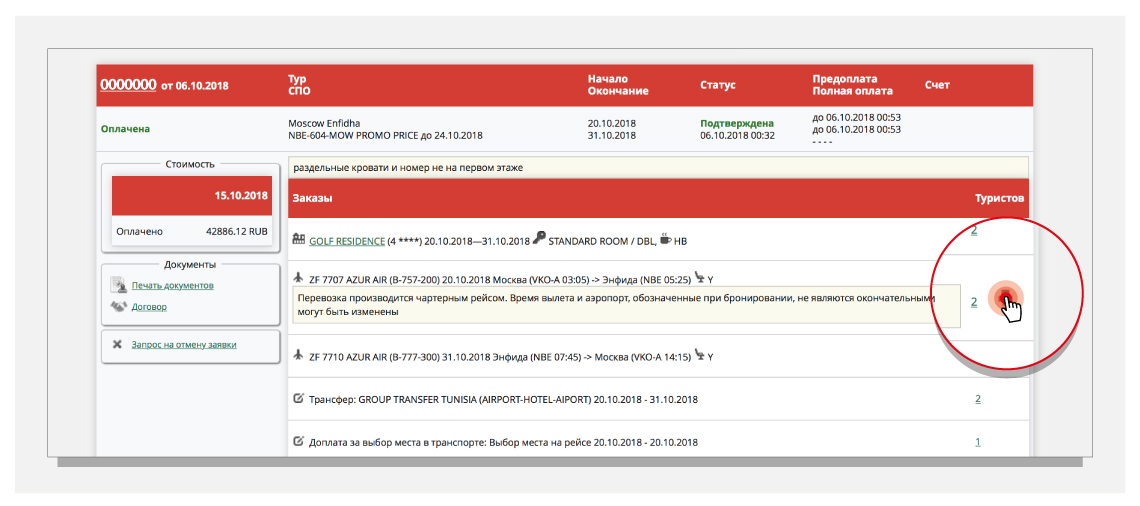Click the print documents icon
This screenshot has width=1140, height=506.
coord(118,284)
